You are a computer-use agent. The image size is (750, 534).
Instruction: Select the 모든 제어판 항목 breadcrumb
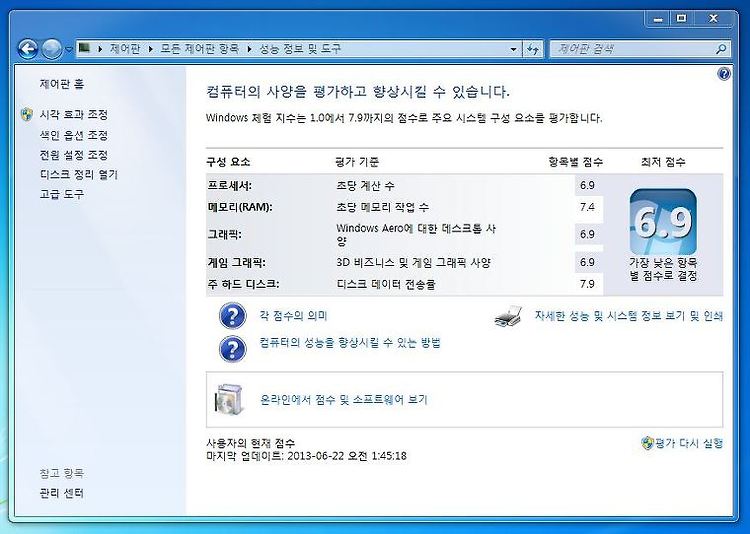pos(199,48)
